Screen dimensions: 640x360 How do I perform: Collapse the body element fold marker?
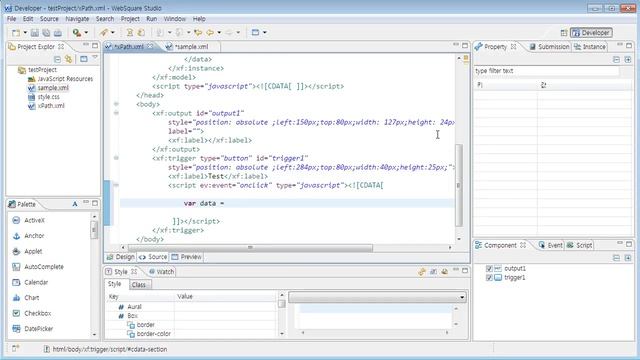pos(116,104)
